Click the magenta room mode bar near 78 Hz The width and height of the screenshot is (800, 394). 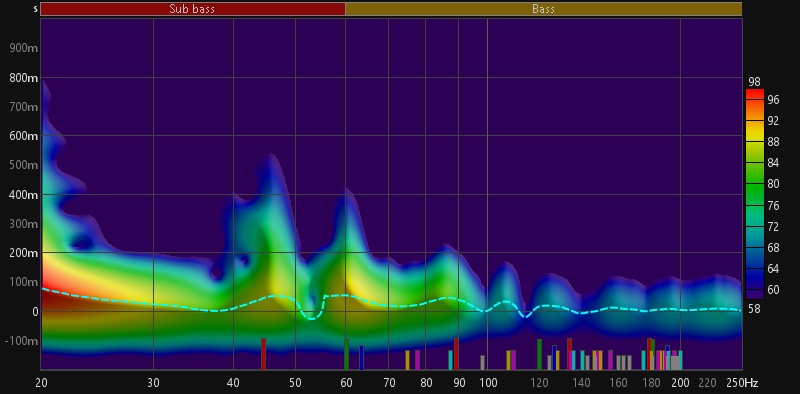(x=417, y=360)
